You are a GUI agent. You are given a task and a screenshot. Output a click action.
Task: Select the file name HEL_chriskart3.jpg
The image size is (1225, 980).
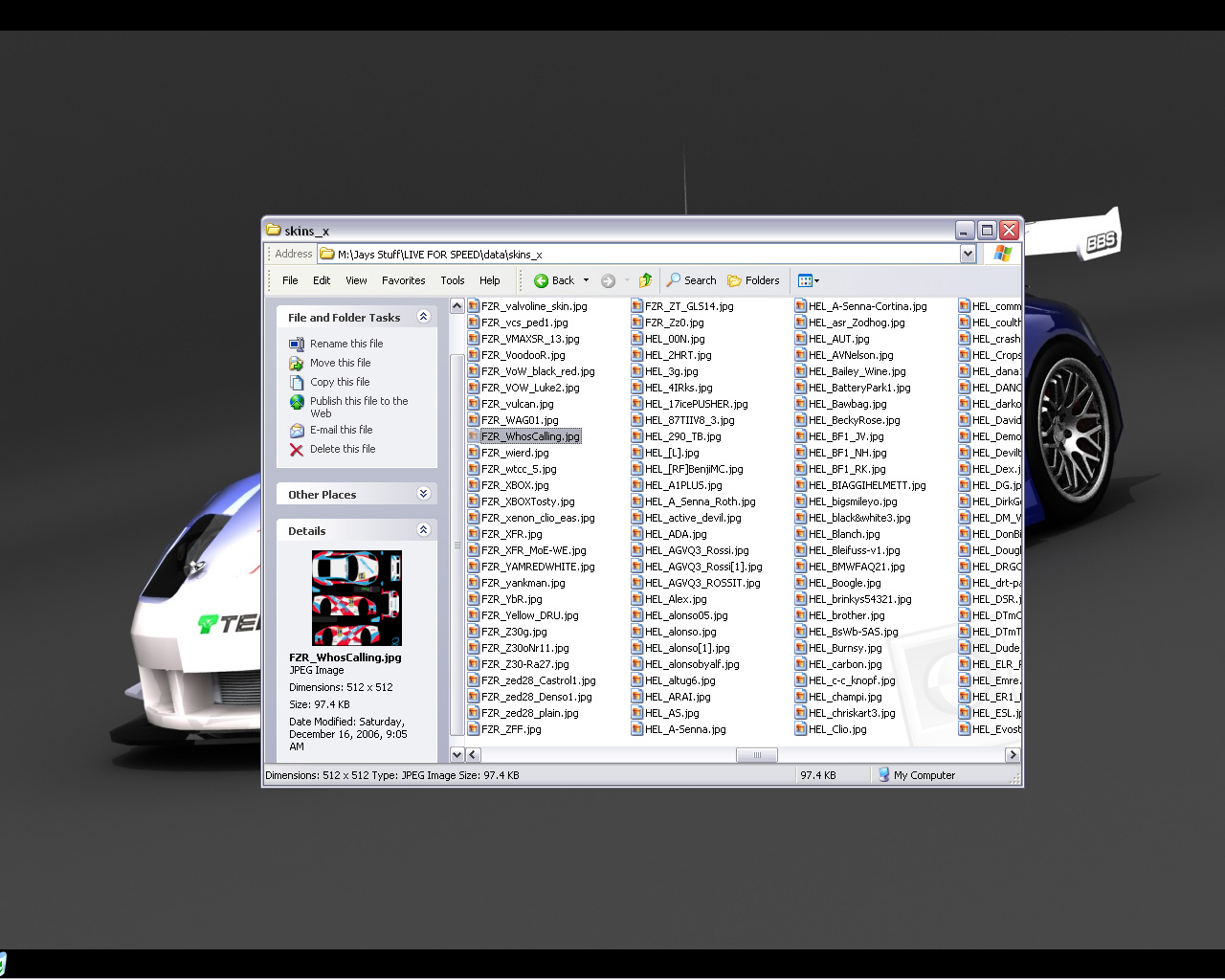click(852, 713)
